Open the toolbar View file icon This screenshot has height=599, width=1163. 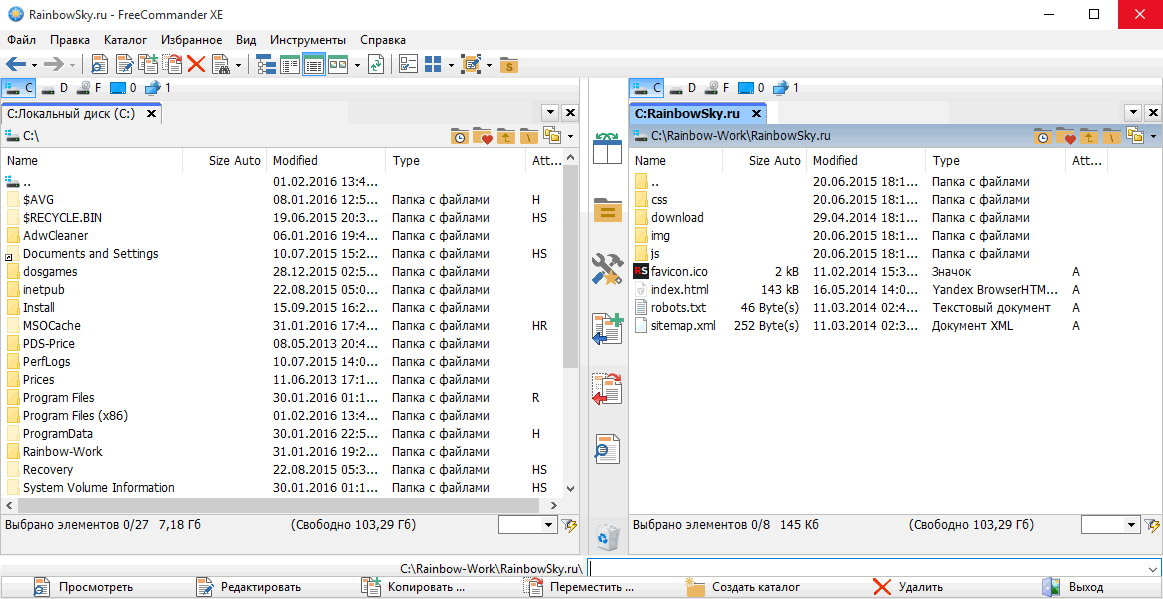(x=99, y=64)
